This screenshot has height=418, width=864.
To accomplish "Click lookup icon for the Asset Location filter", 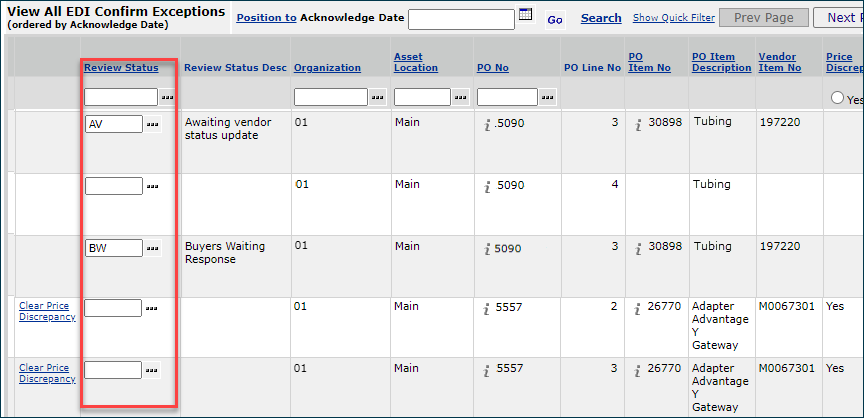I will (x=461, y=97).
